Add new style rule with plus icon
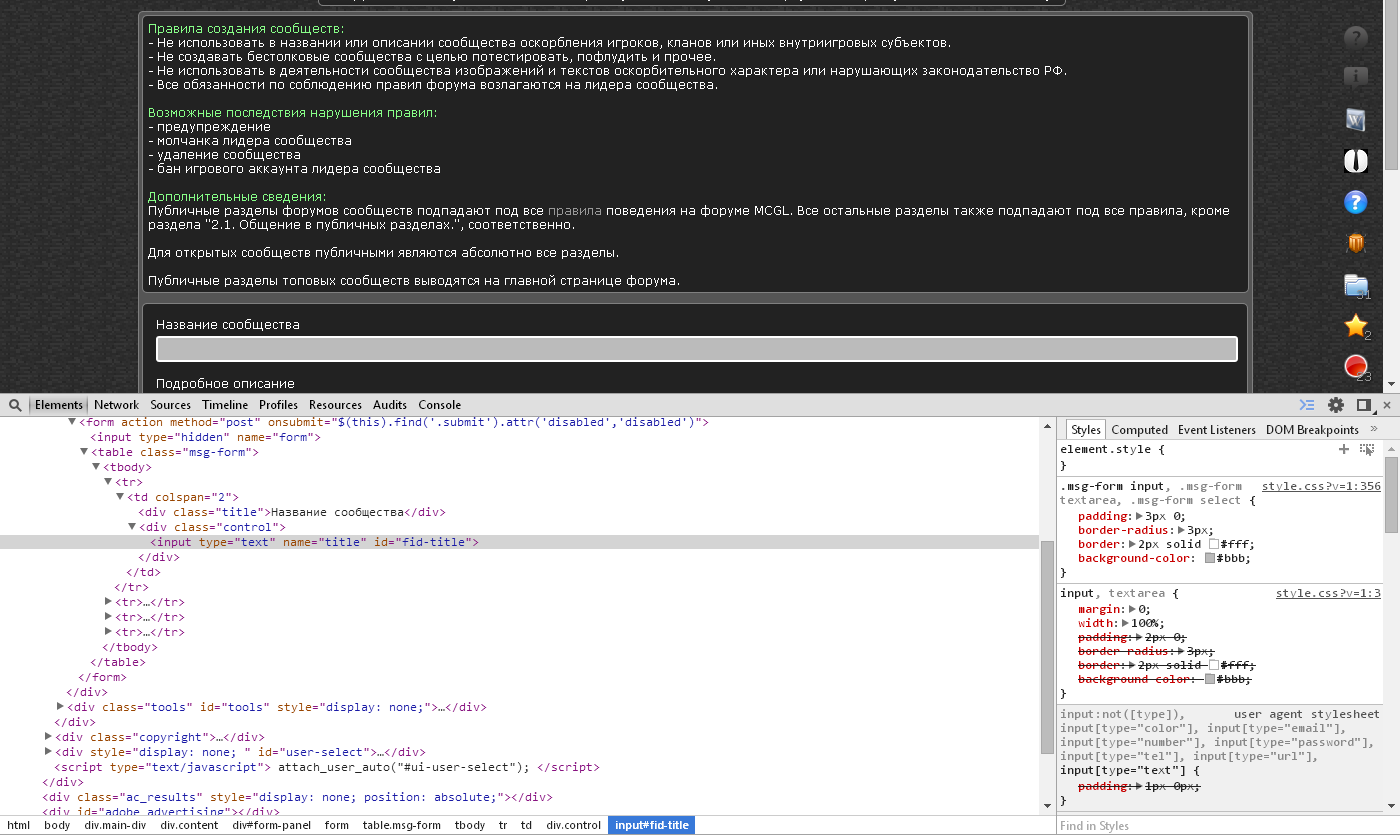1400x835 pixels. [1344, 450]
